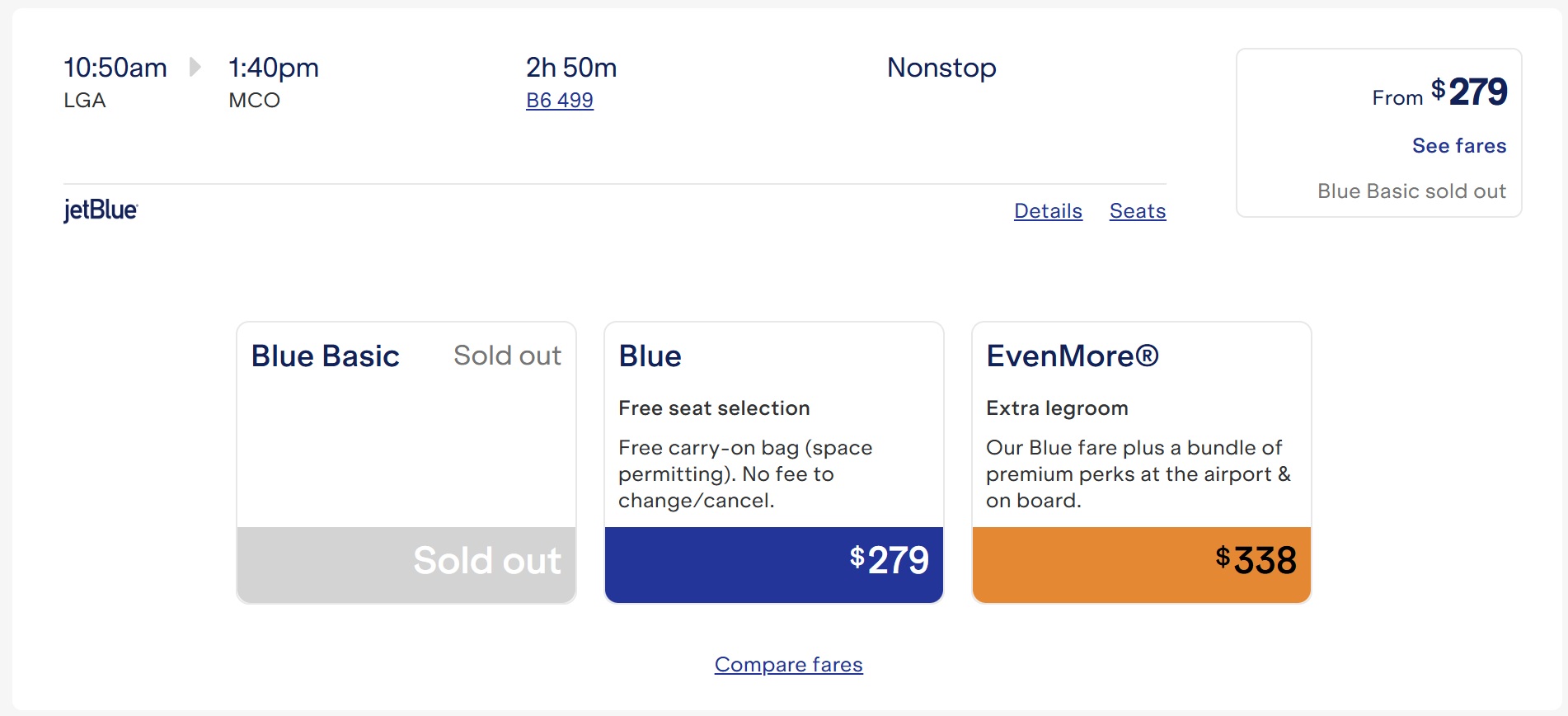Click the jetBlue logo
The height and width of the screenshot is (716, 1568).
[101, 210]
